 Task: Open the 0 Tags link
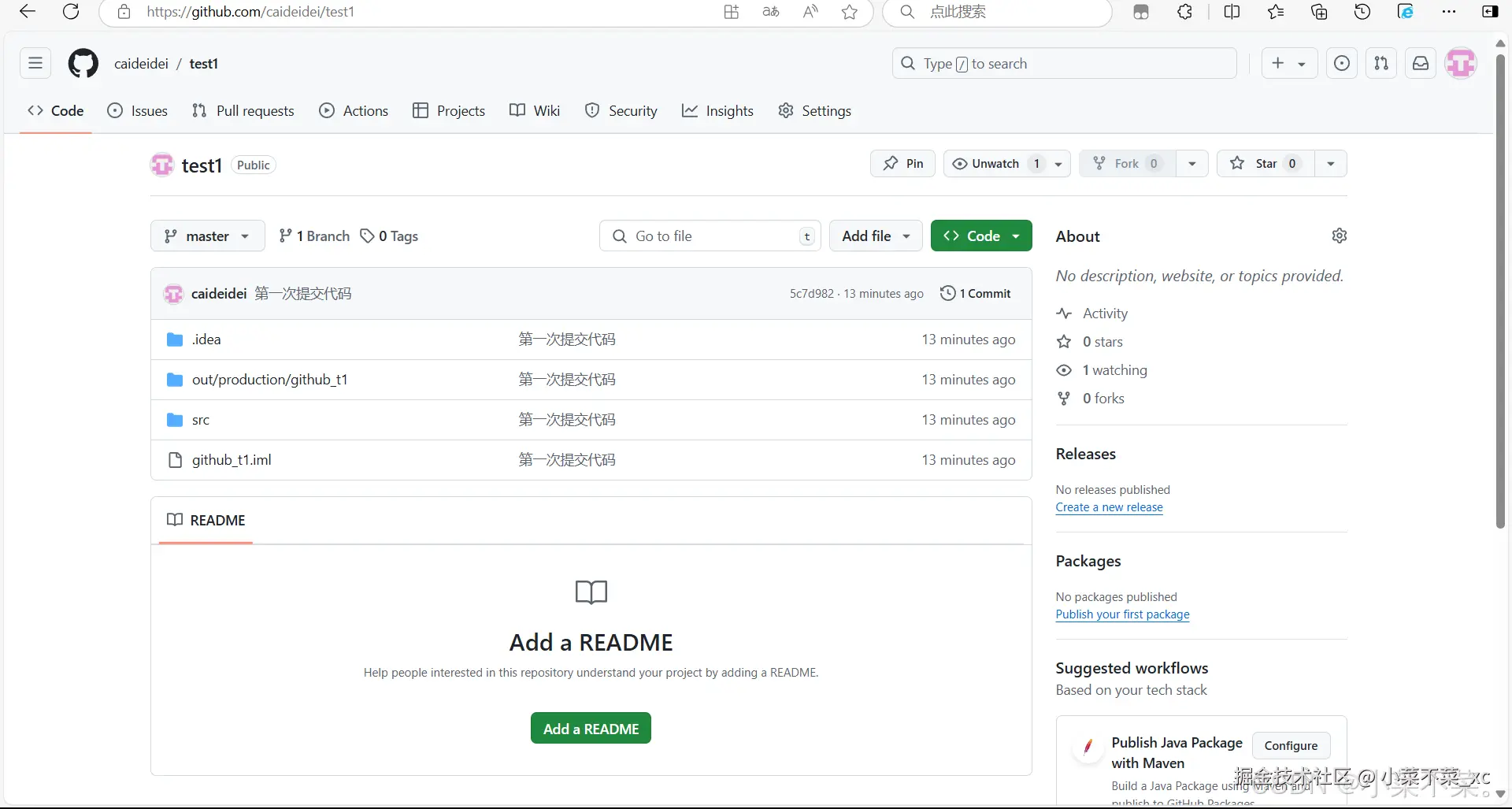tap(389, 236)
